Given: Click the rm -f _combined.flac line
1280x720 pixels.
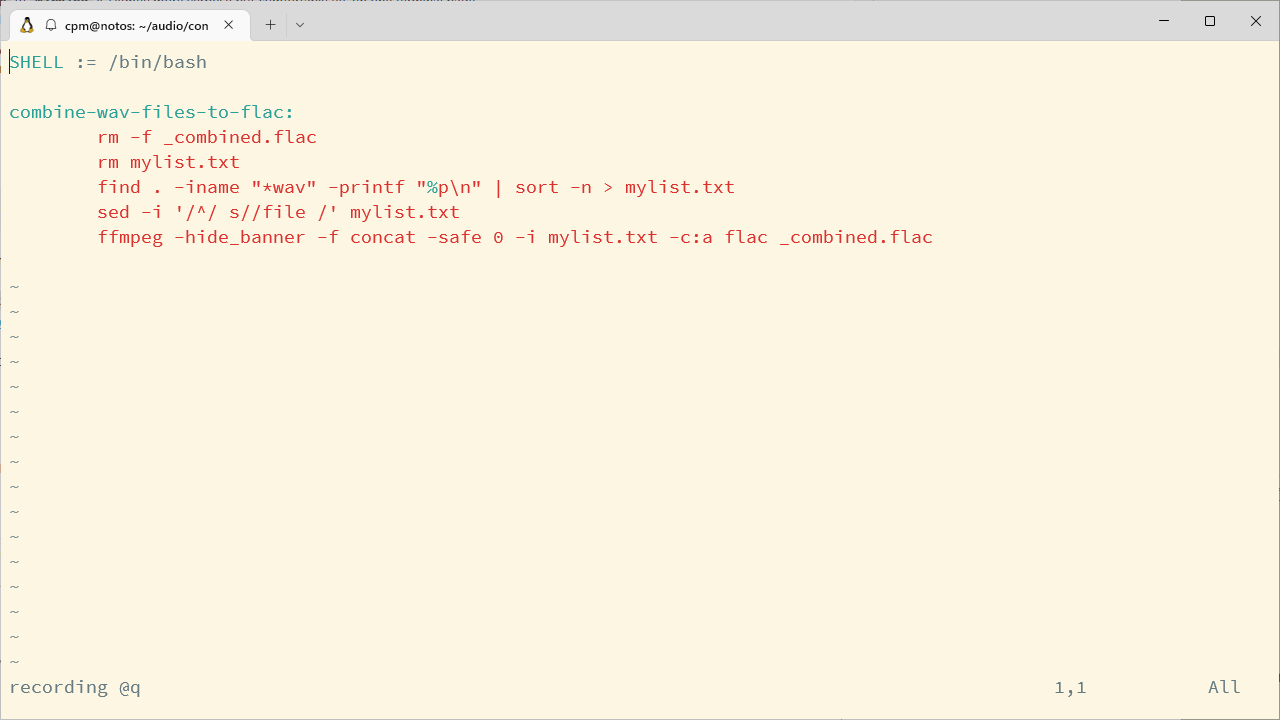Looking at the screenshot, I should click(207, 137).
